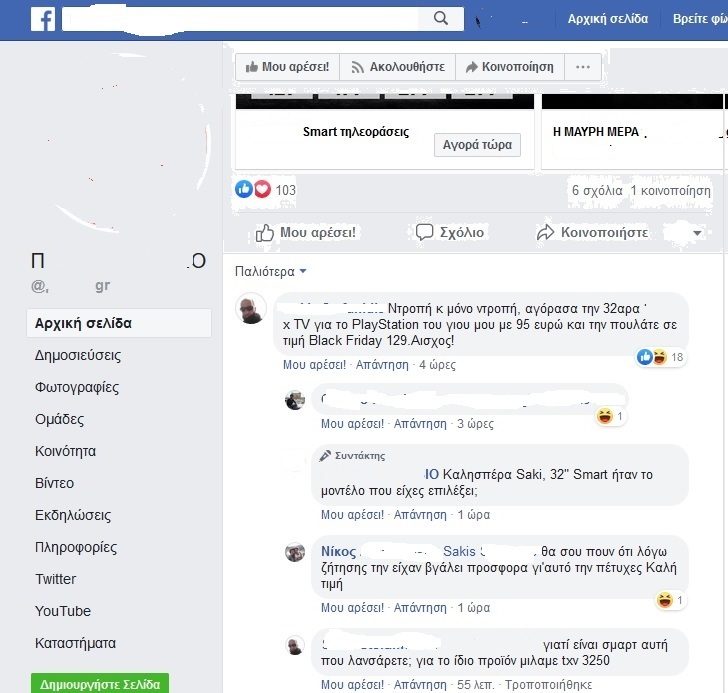Open the 6 σχόλια comments link
Viewport: 728px width, 693px height.
pos(597,190)
